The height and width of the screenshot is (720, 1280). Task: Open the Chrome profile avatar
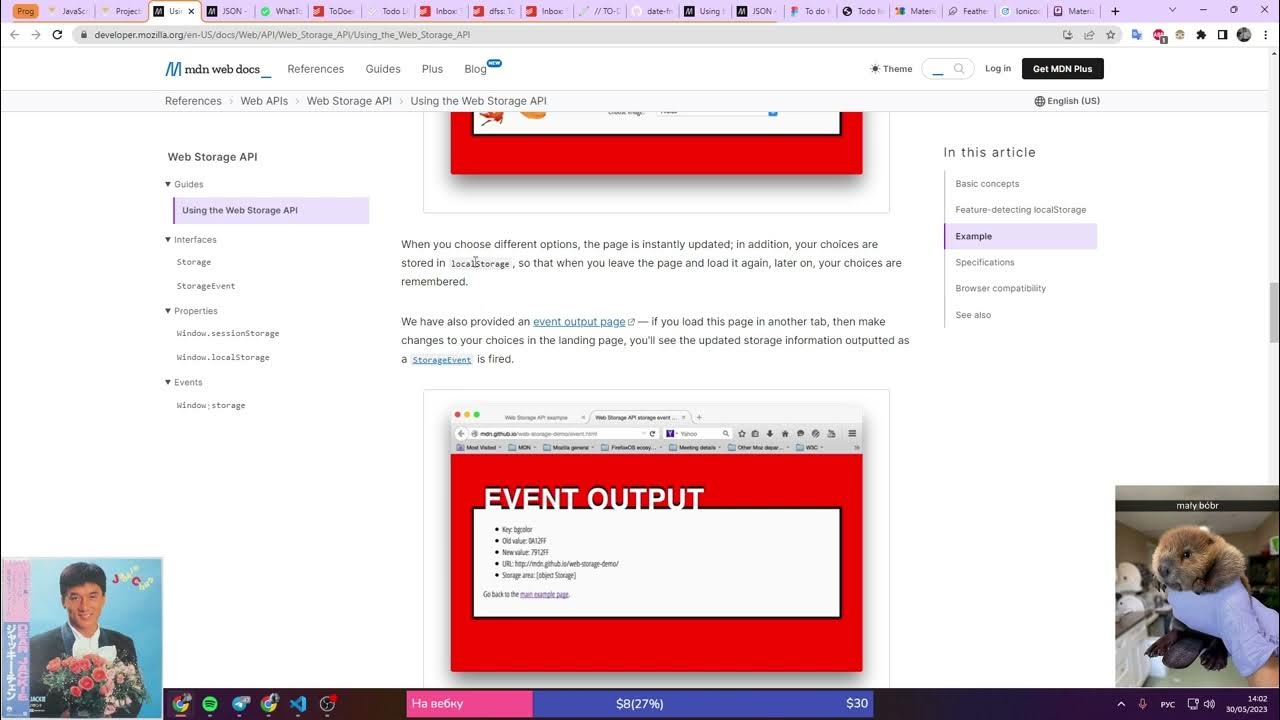point(1244,34)
